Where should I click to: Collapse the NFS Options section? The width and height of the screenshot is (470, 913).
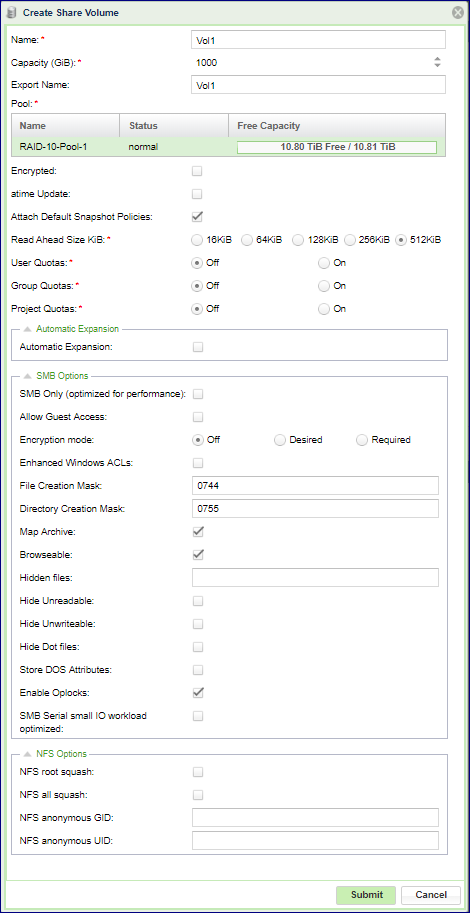coord(27,754)
